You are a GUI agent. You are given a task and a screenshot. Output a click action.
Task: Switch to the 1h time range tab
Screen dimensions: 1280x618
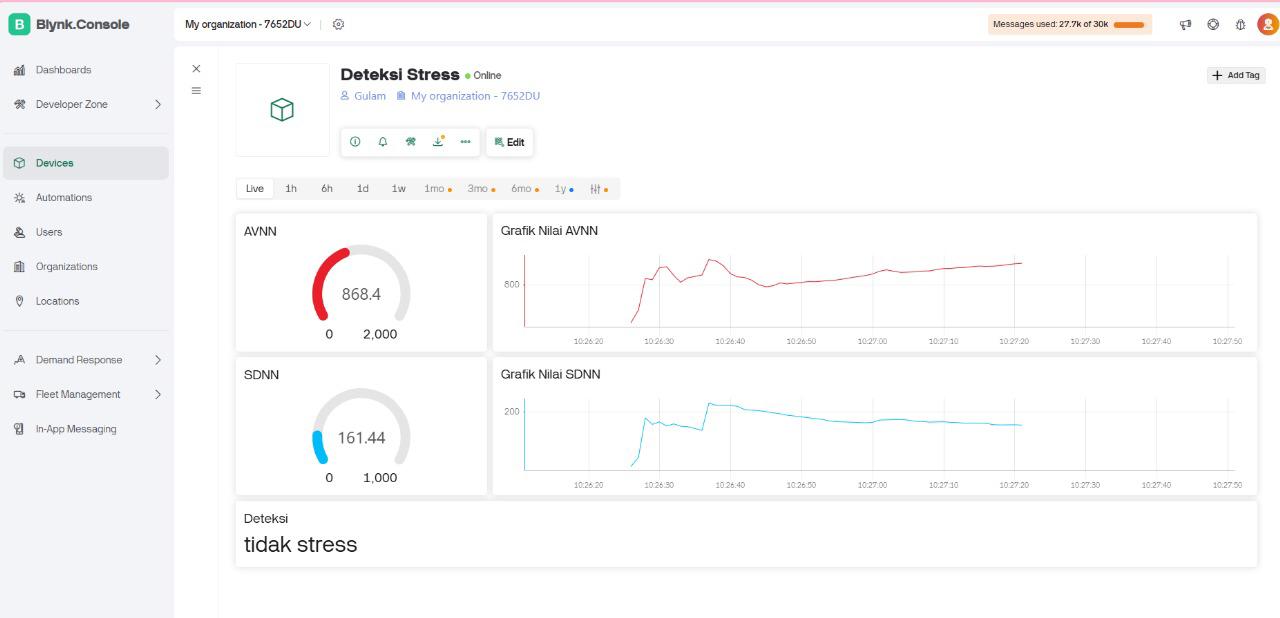click(291, 189)
